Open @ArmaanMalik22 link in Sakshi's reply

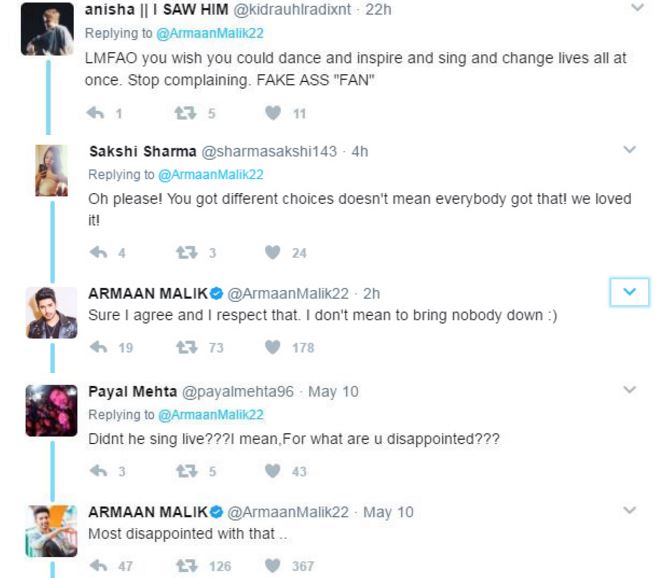click(x=211, y=174)
